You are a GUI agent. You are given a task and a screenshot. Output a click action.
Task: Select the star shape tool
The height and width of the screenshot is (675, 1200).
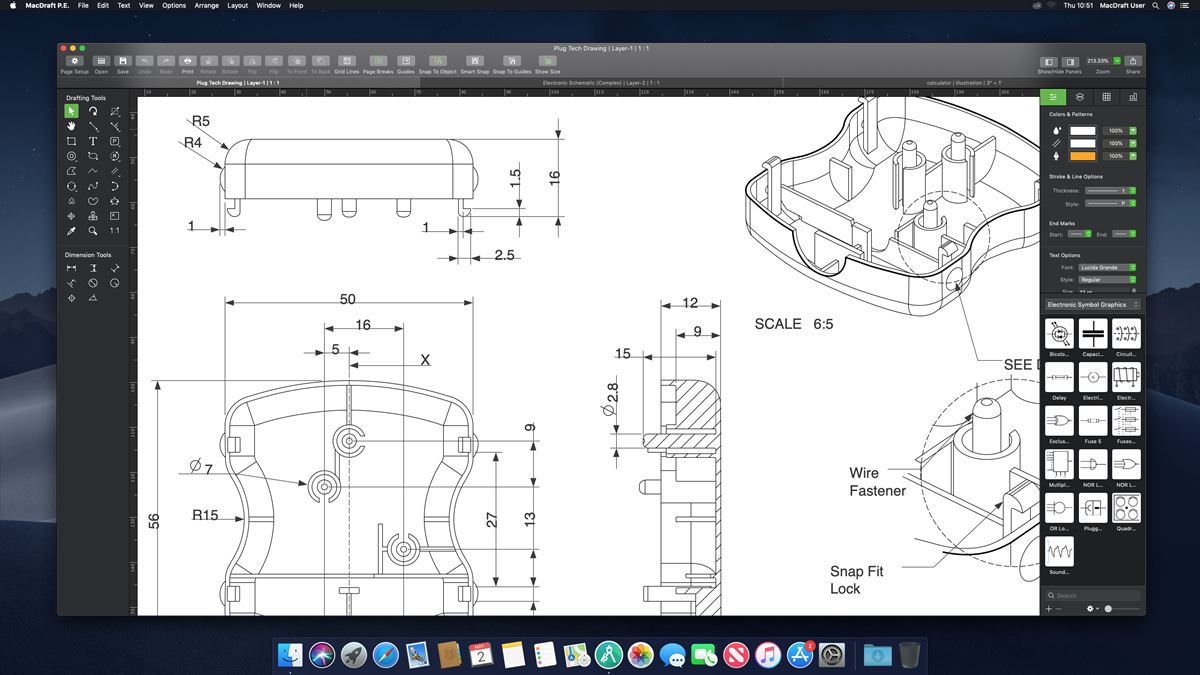point(114,201)
